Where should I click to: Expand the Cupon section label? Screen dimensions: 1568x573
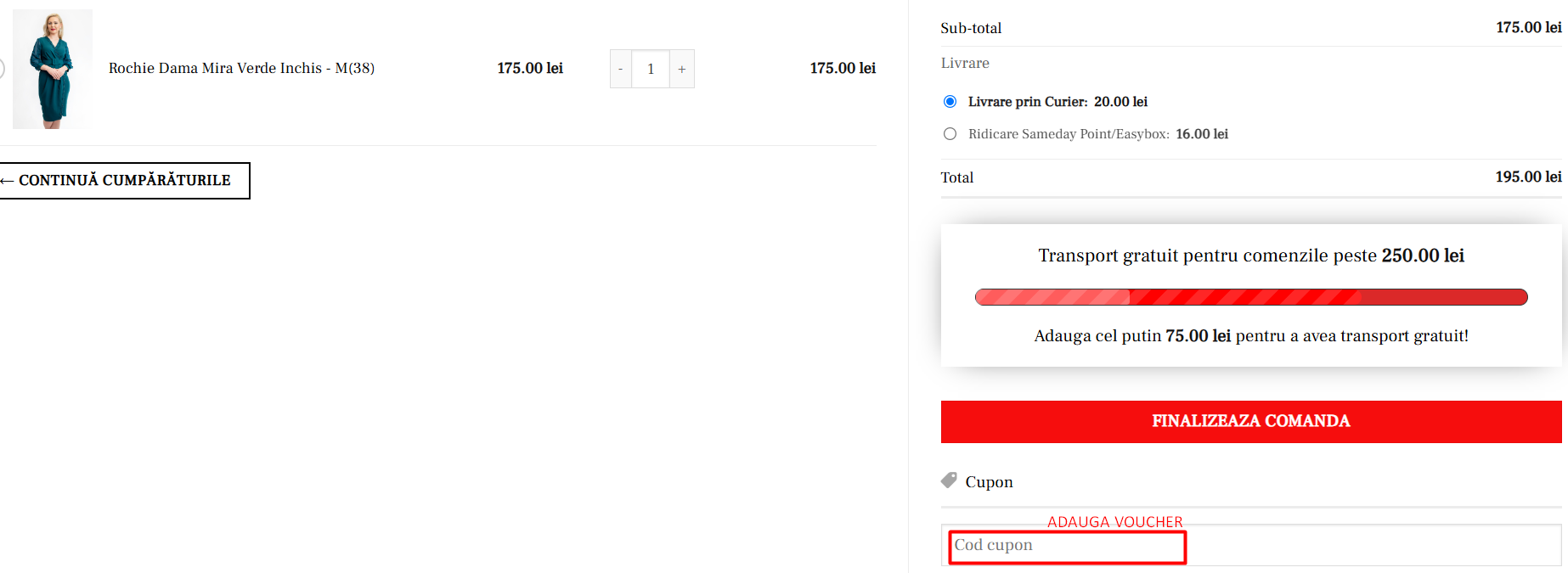click(x=989, y=482)
